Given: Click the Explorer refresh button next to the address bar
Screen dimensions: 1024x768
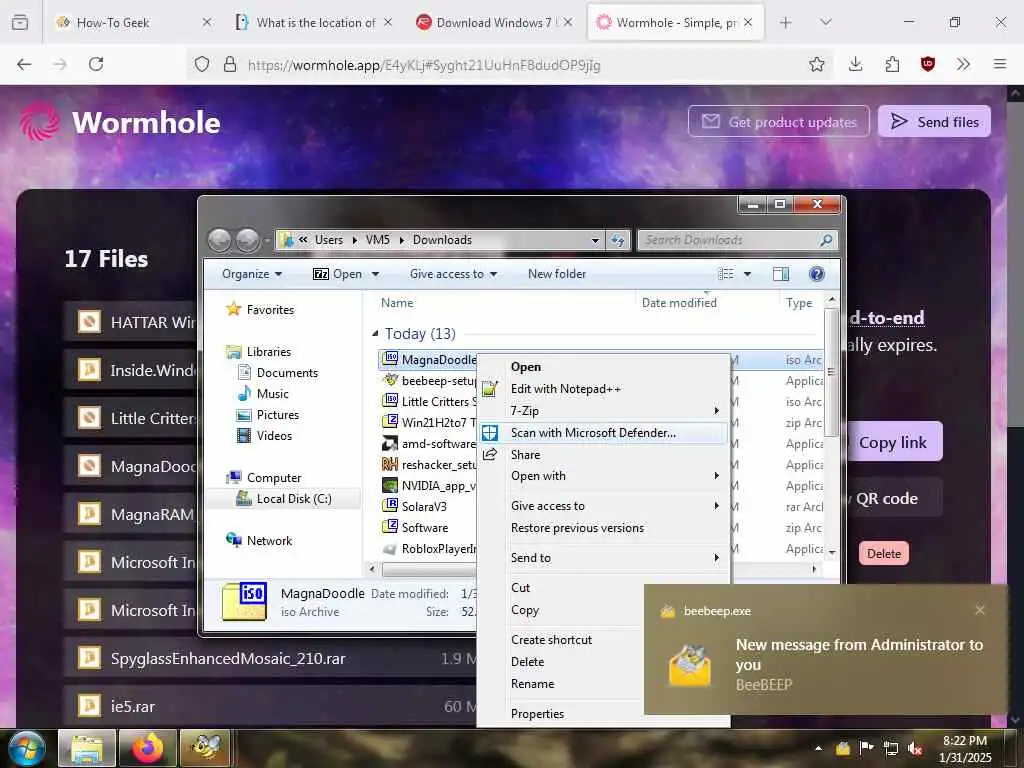Looking at the screenshot, I should click(x=618, y=240).
